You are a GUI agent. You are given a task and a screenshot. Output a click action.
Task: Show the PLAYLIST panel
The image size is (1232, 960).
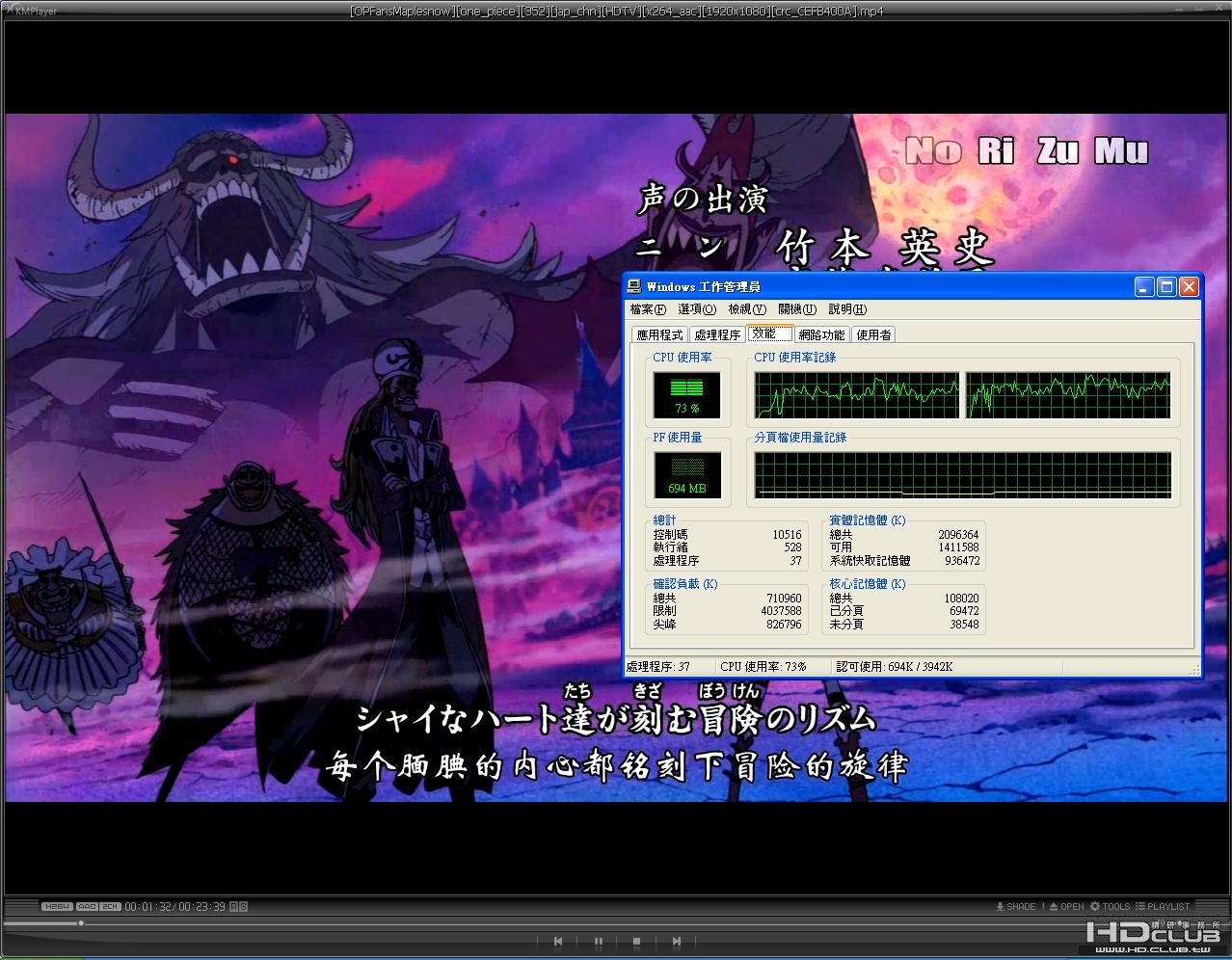click(x=1163, y=906)
